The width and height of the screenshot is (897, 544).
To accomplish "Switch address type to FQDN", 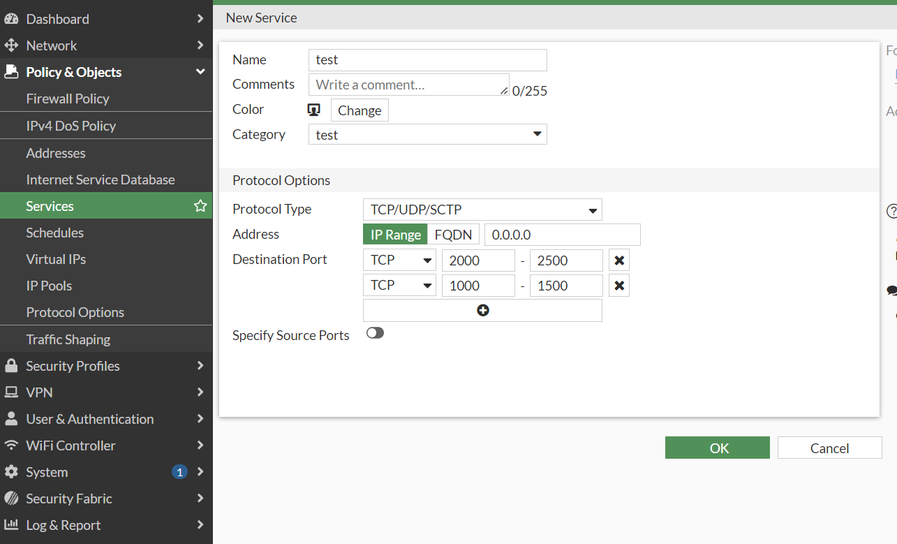I will click(x=453, y=234).
